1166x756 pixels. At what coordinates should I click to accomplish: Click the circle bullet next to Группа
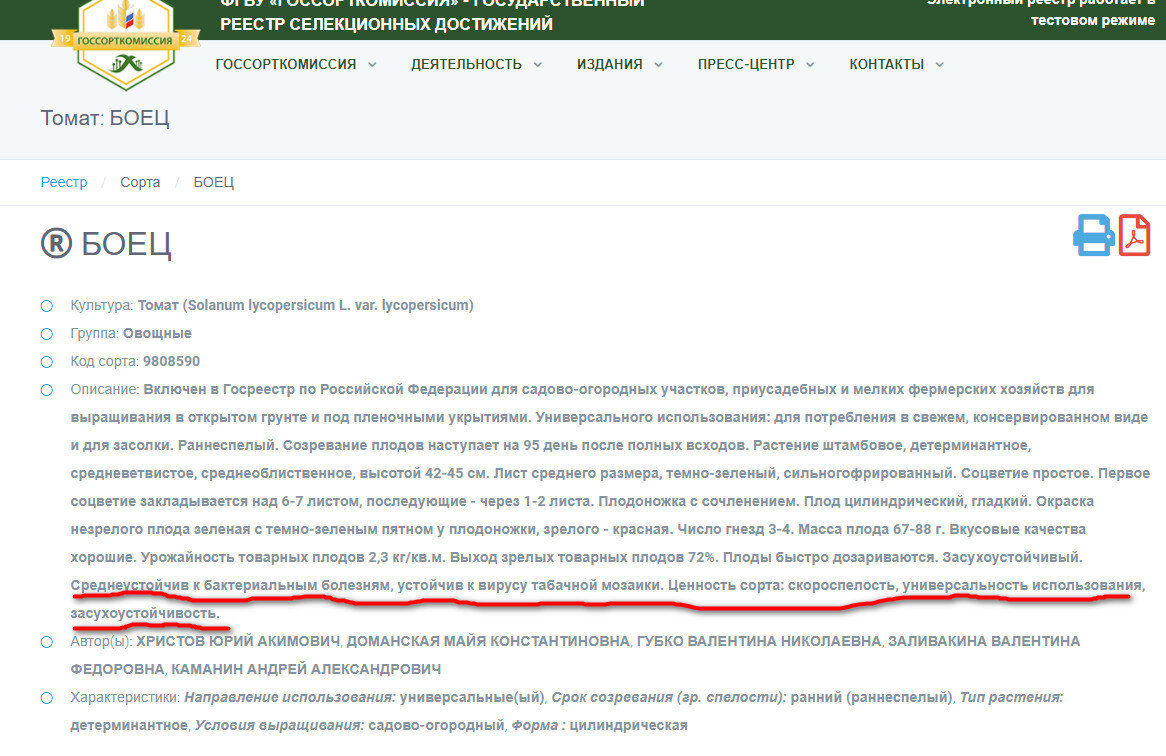coord(47,334)
